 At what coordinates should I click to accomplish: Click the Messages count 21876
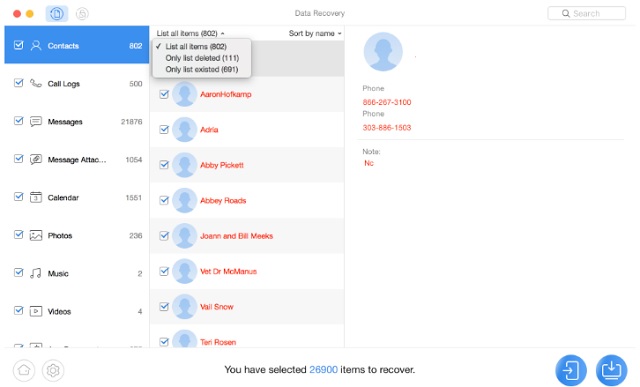(131, 122)
